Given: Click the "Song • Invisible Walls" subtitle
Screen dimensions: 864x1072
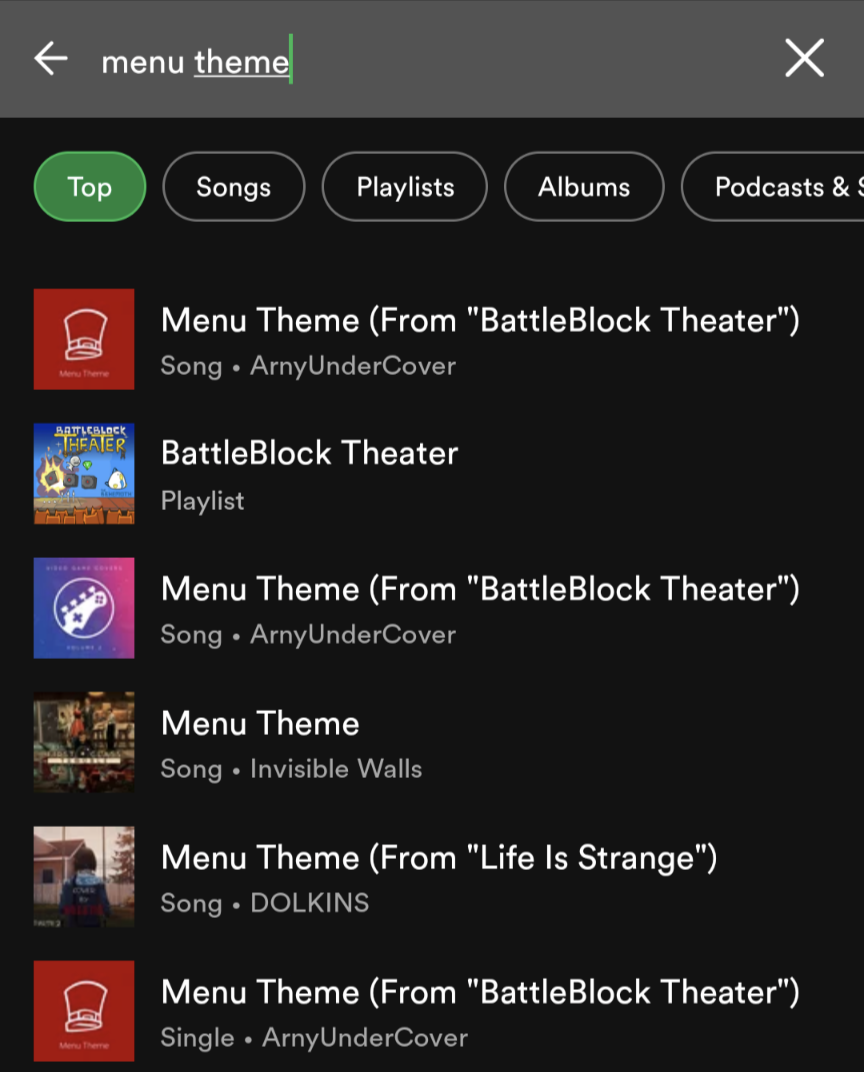Looking at the screenshot, I should point(291,769).
